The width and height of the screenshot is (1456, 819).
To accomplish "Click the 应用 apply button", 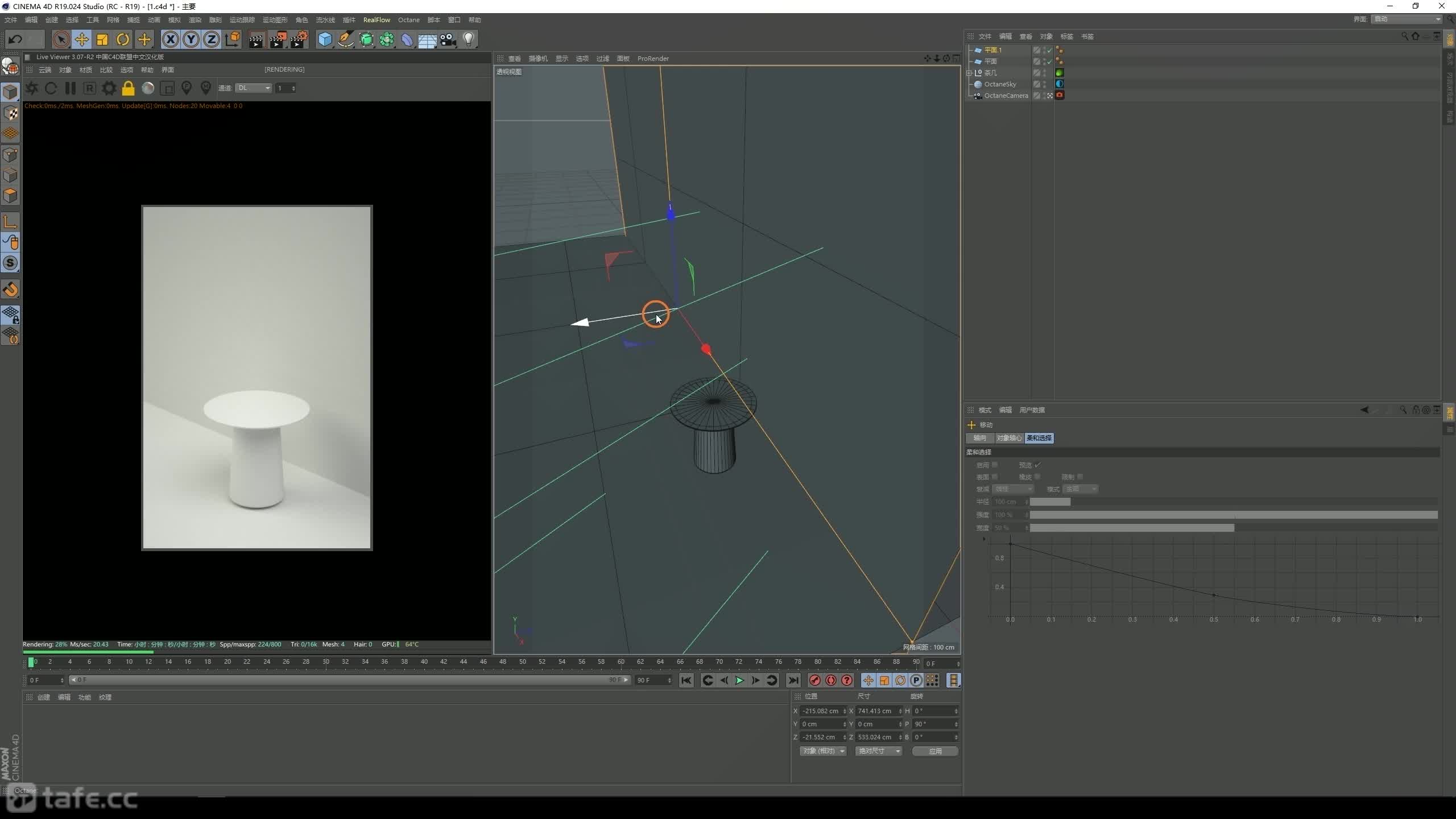I will (935, 751).
